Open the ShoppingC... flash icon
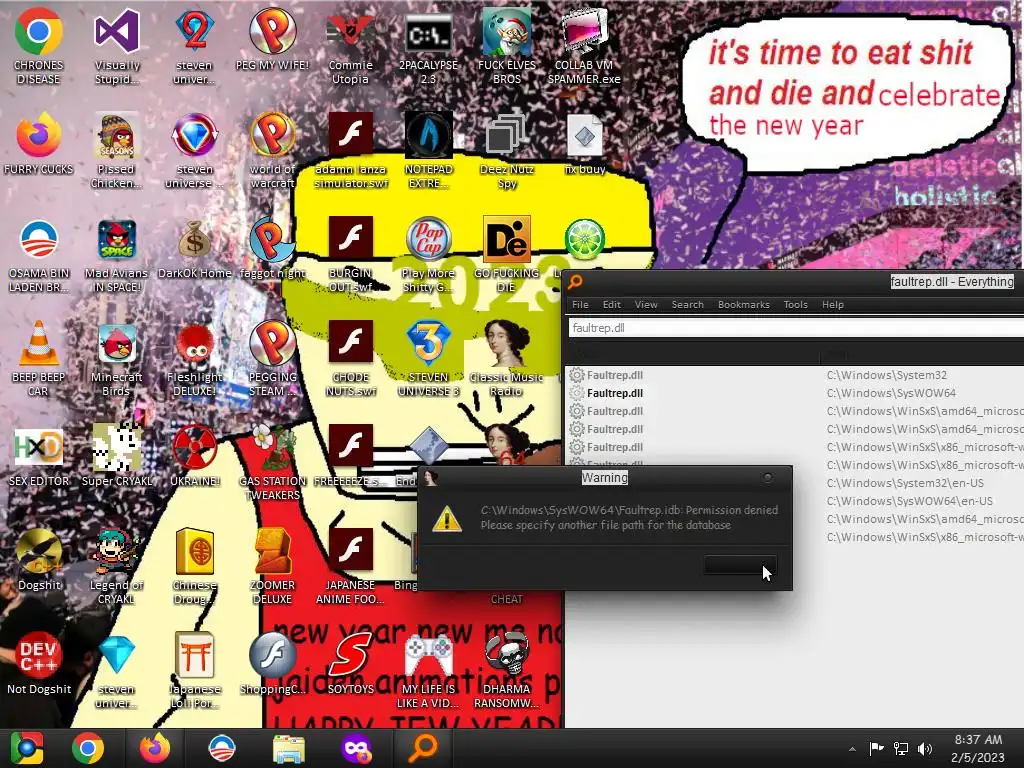 (272, 664)
